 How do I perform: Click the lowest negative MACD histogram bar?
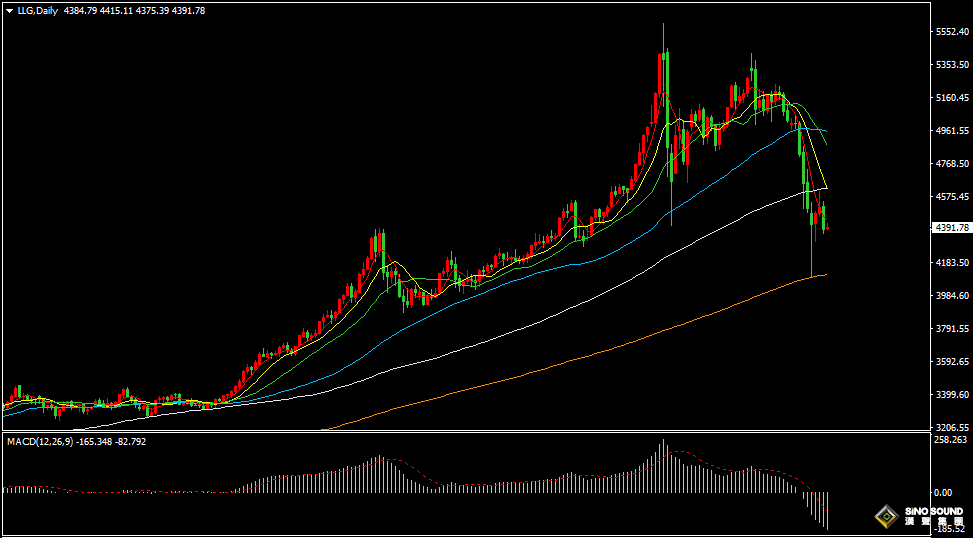[x=827, y=510]
